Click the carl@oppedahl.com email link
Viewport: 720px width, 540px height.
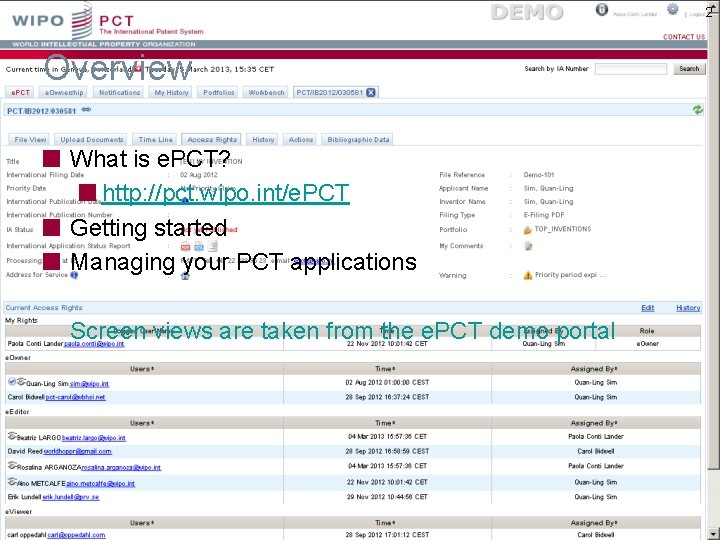[x=76, y=535]
